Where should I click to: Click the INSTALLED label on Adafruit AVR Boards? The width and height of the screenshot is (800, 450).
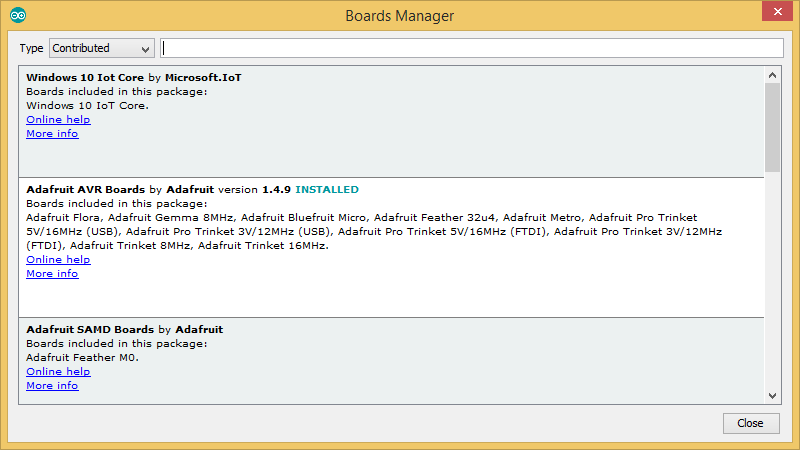pyautogui.click(x=327, y=189)
